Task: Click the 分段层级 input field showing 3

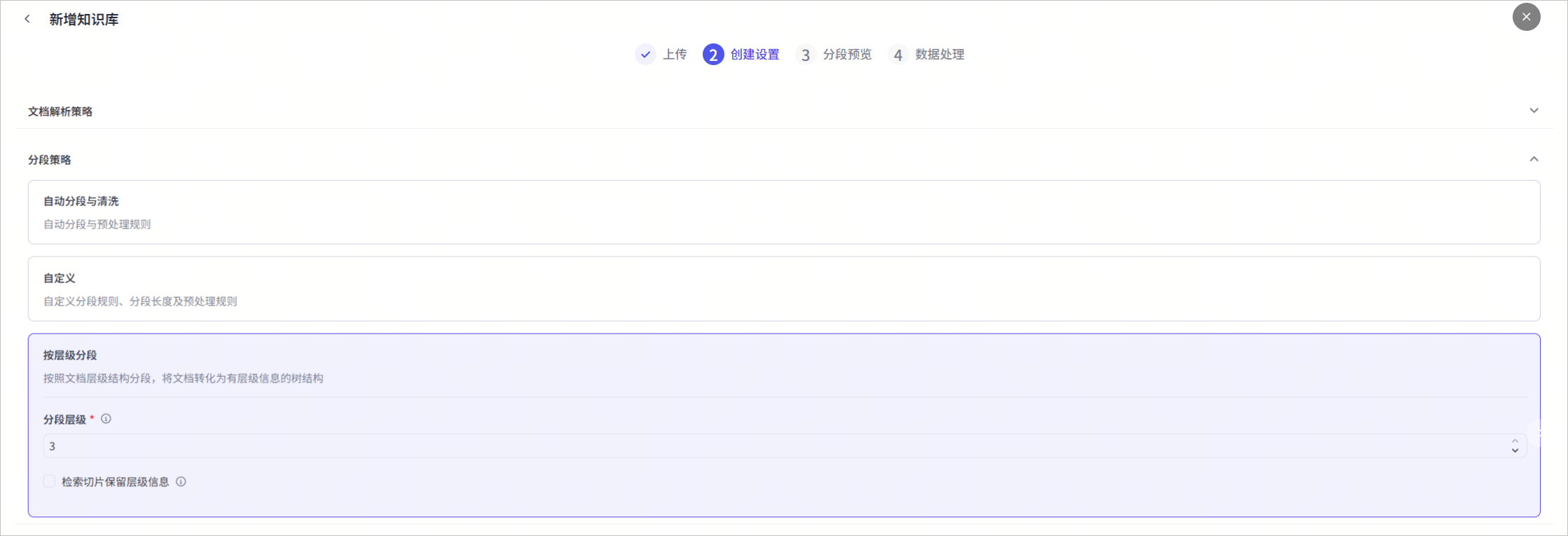Action: (x=785, y=446)
